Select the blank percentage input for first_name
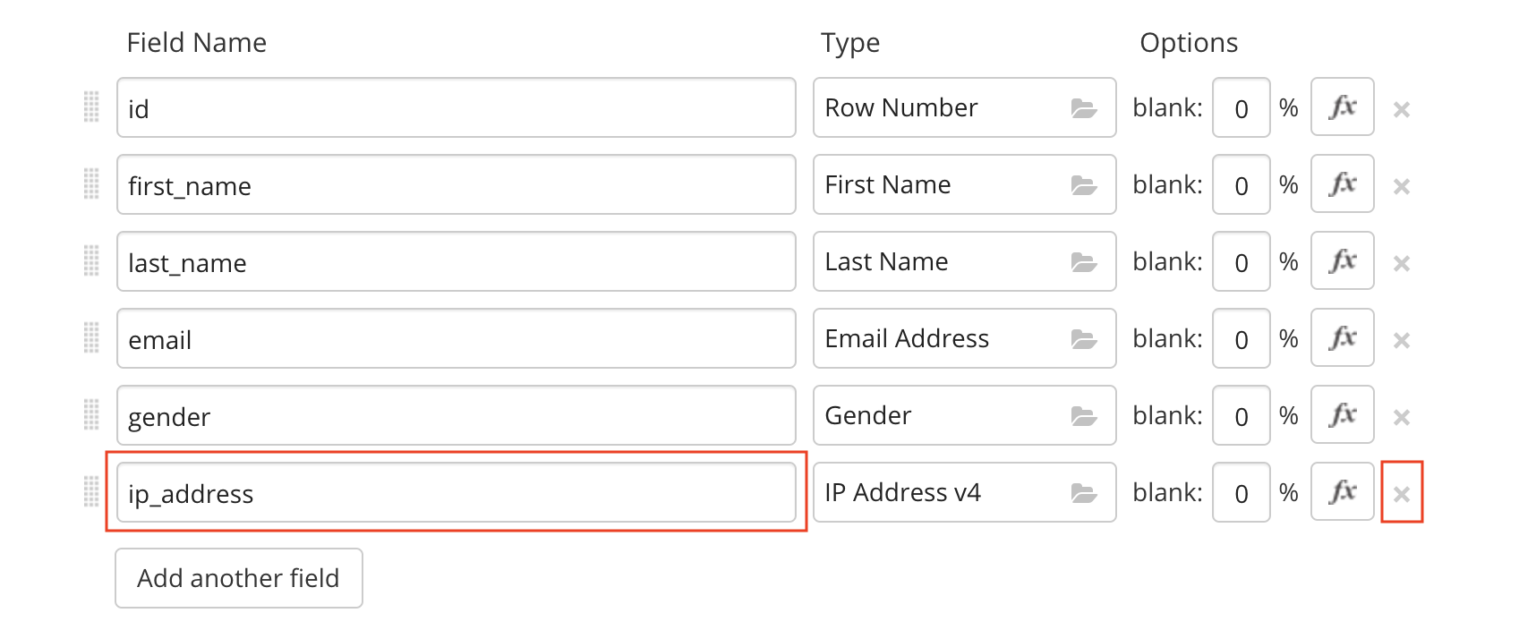The height and width of the screenshot is (630, 1536). [x=1240, y=184]
